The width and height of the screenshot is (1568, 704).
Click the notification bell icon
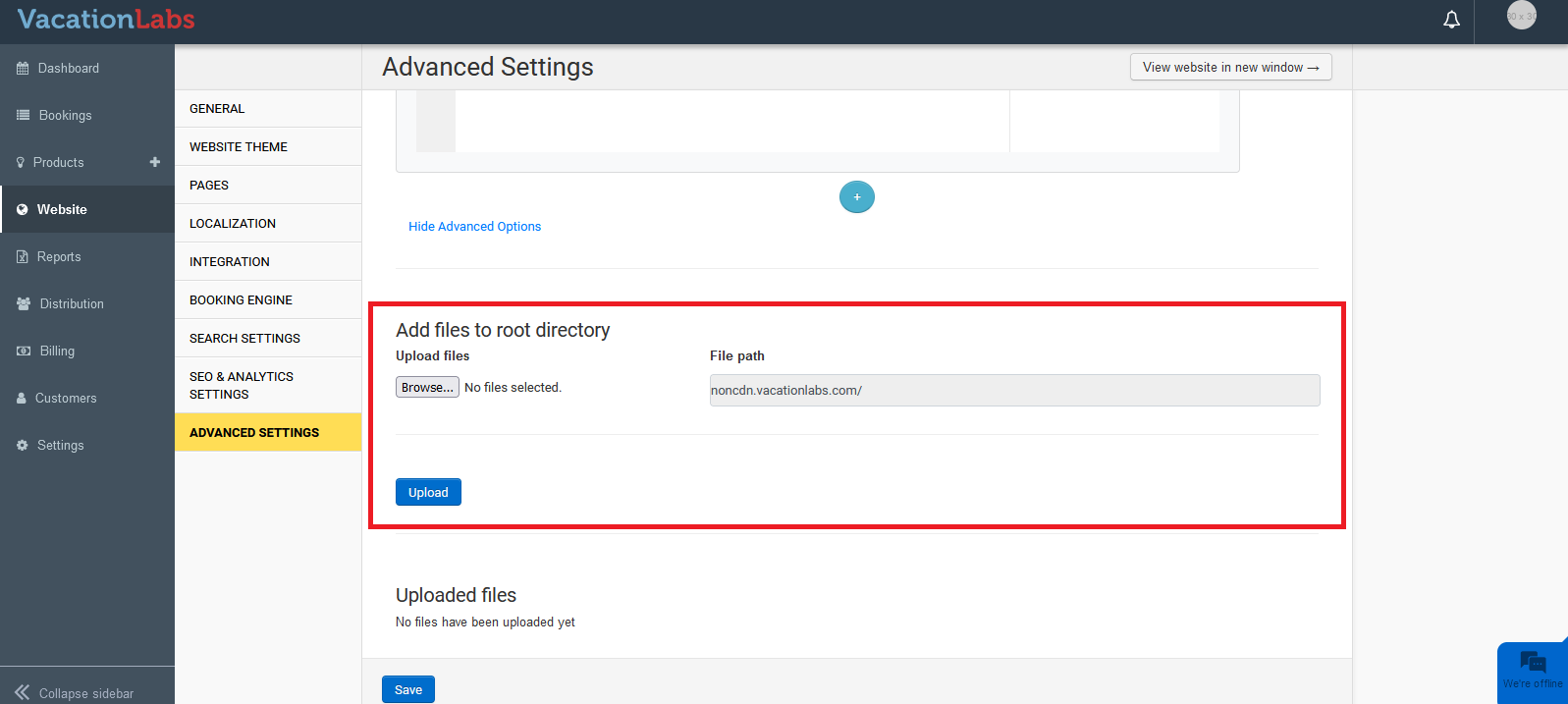pos(1451,20)
